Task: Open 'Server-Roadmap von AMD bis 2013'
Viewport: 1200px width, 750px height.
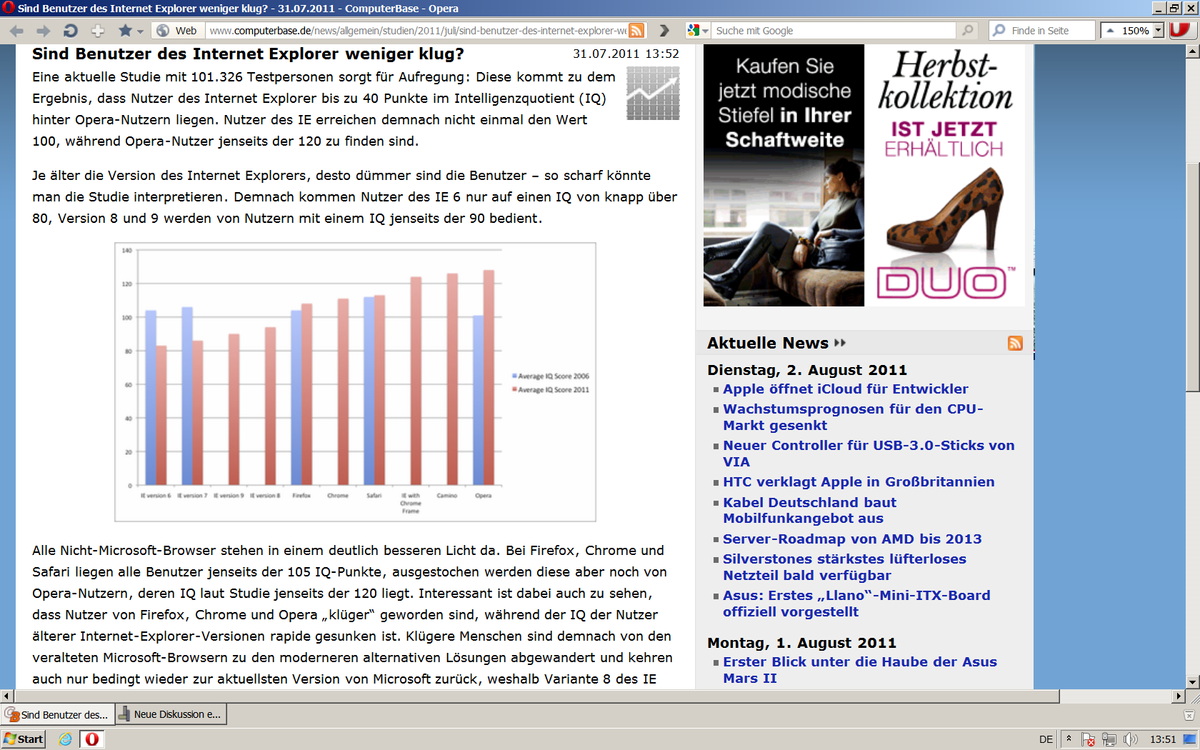Action: (853, 539)
